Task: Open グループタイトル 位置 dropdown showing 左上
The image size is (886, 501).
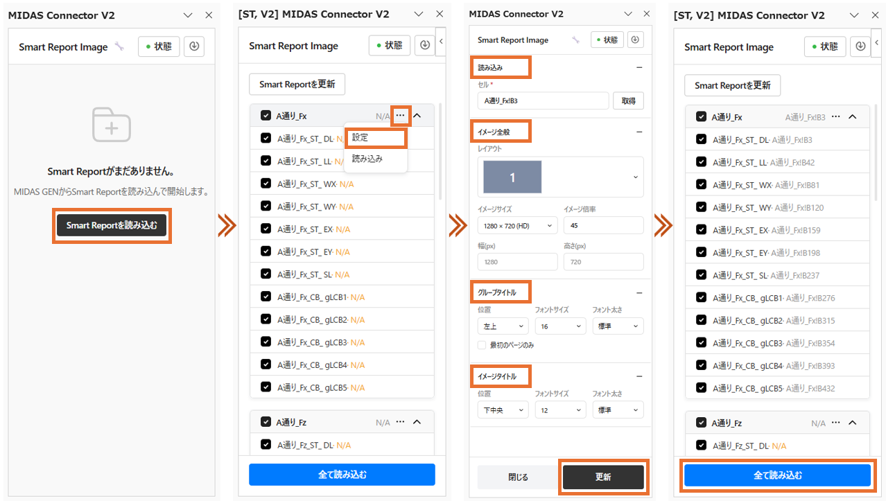Action: [503, 326]
